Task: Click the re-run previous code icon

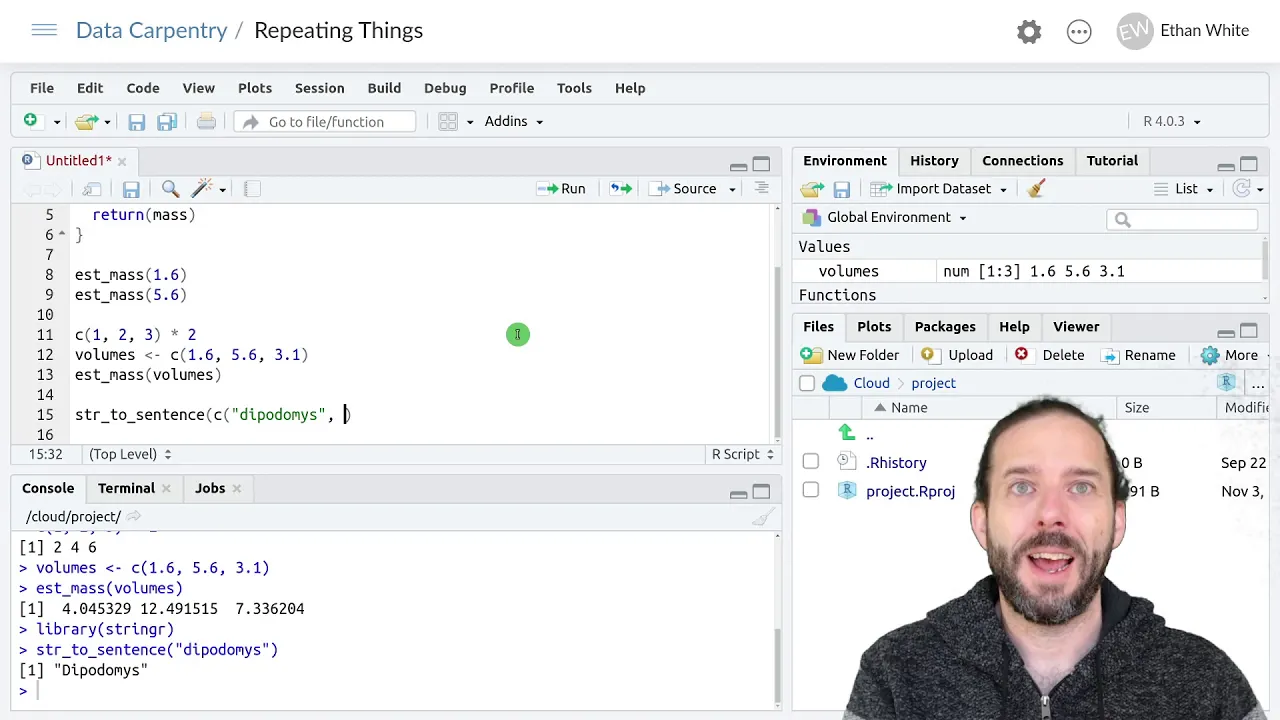Action: click(621, 189)
